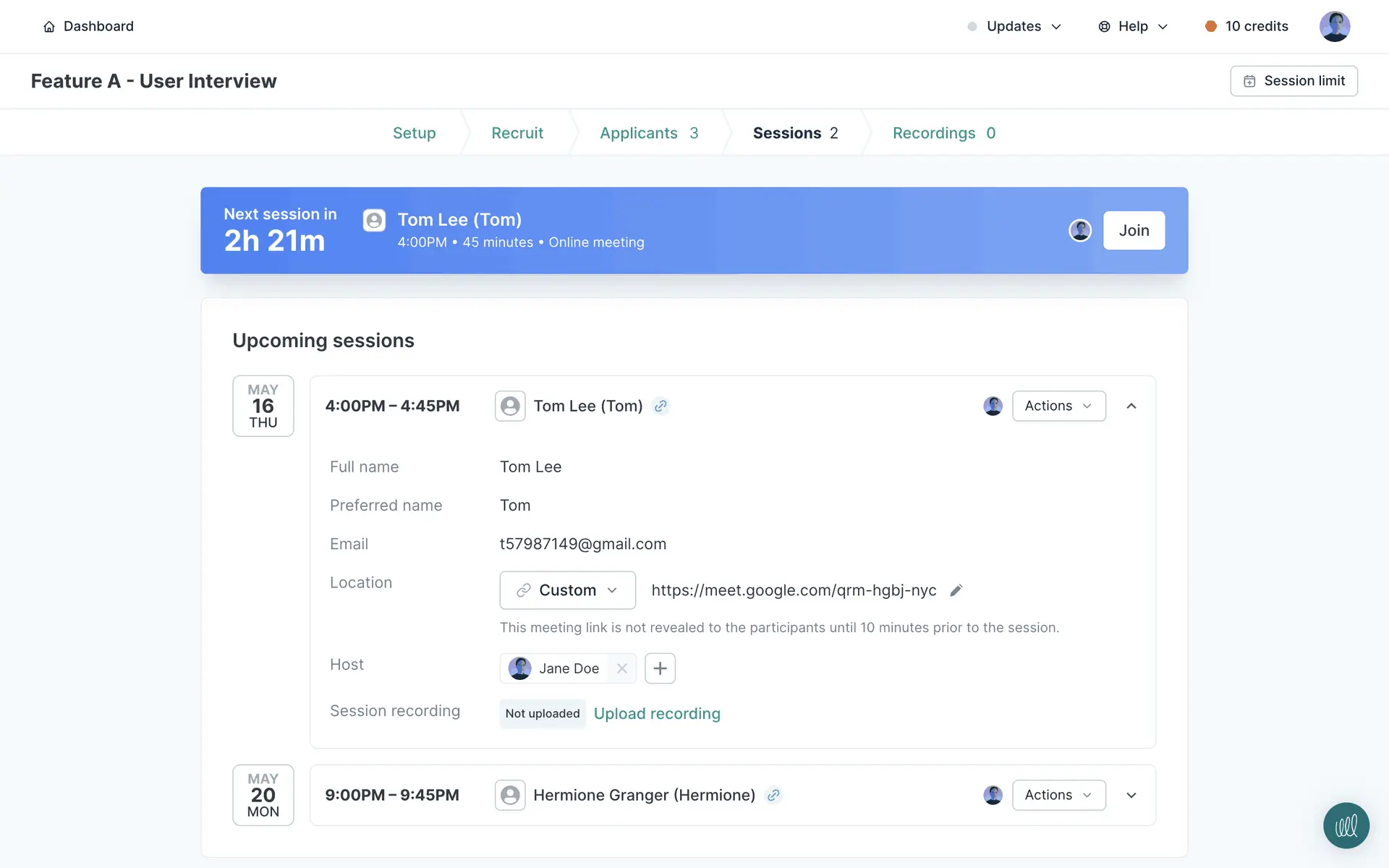
Task: Expand the Hermione Granger session
Action: click(1131, 796)
